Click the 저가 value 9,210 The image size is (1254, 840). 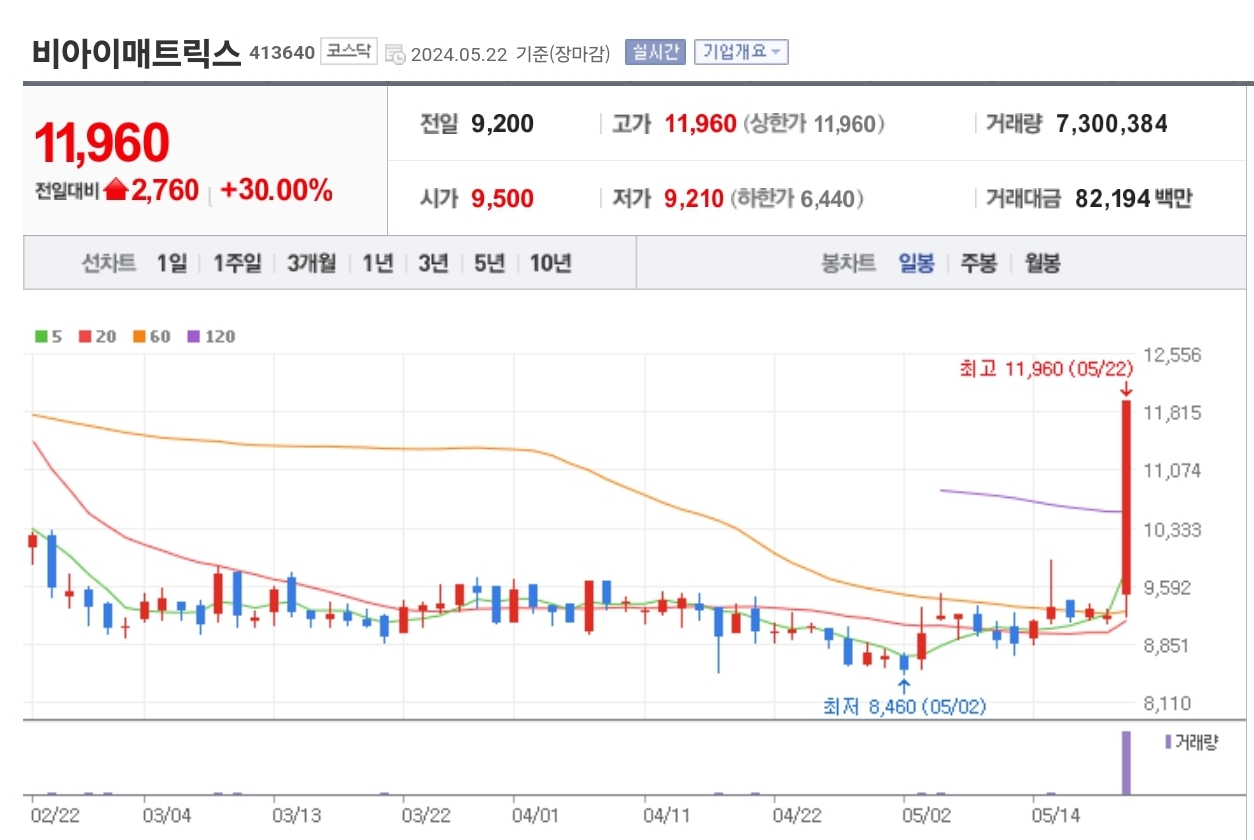pyautogui.click(x=693, y=199)
